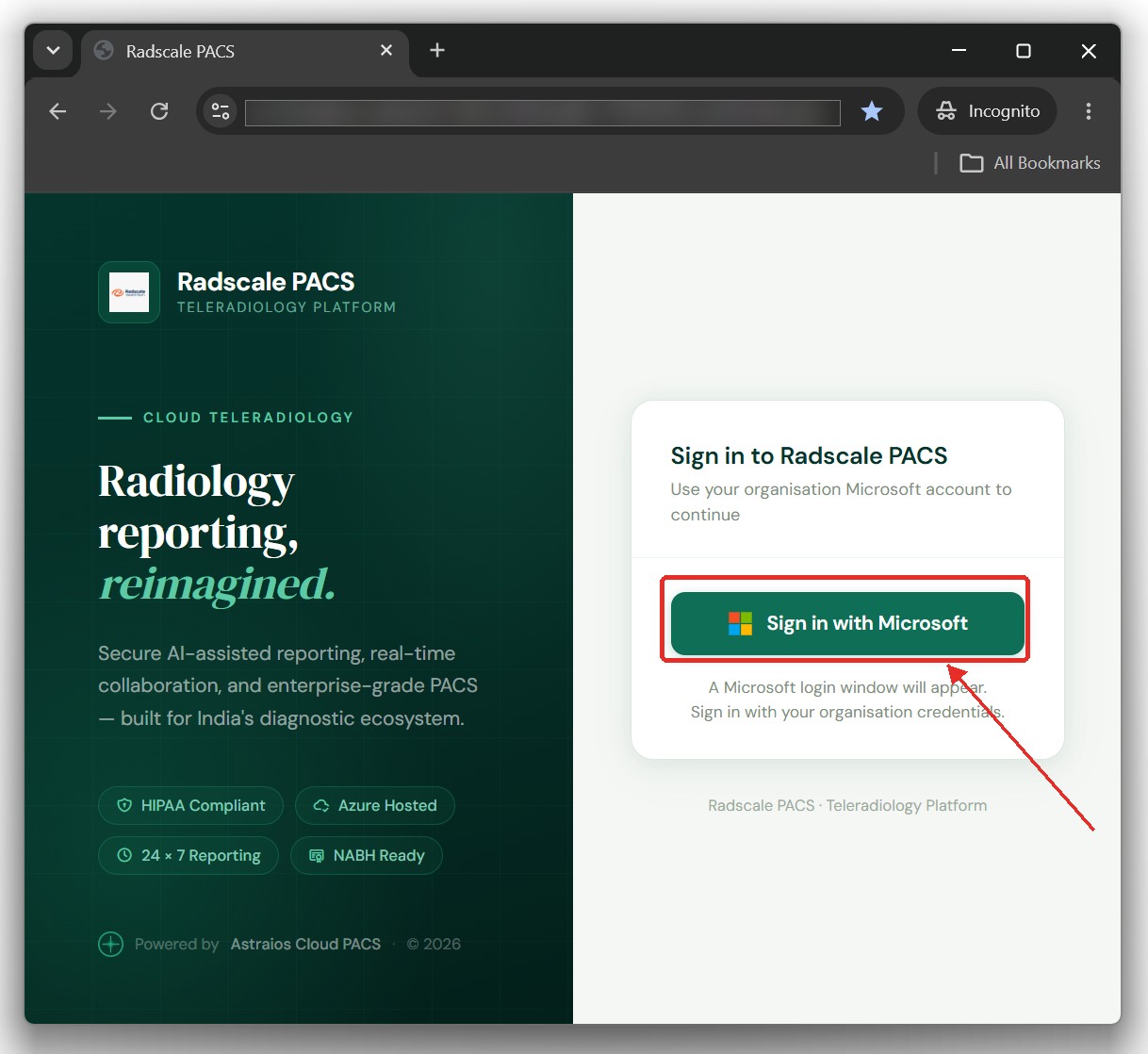Click the CLOUD TELERADIOLOGY label
The width and height of the screenshot is (1148, 1054).
coord(248,418)
